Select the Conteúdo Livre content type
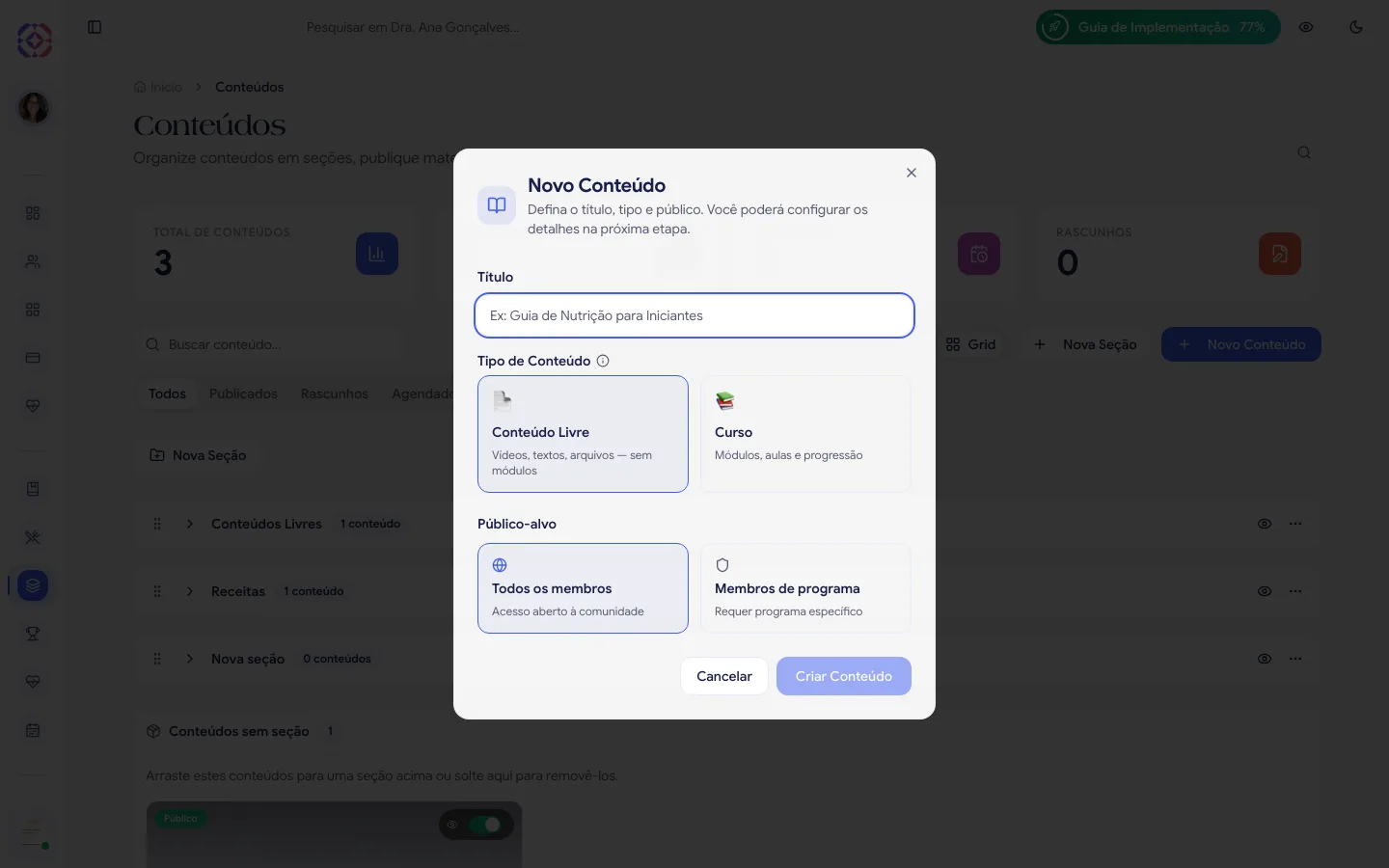 (583, 434)
